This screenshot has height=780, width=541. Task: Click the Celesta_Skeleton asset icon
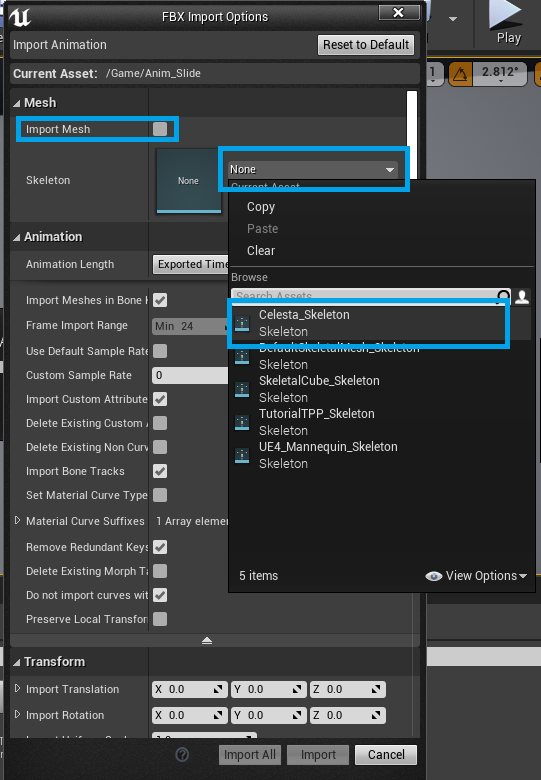point(242,323)
